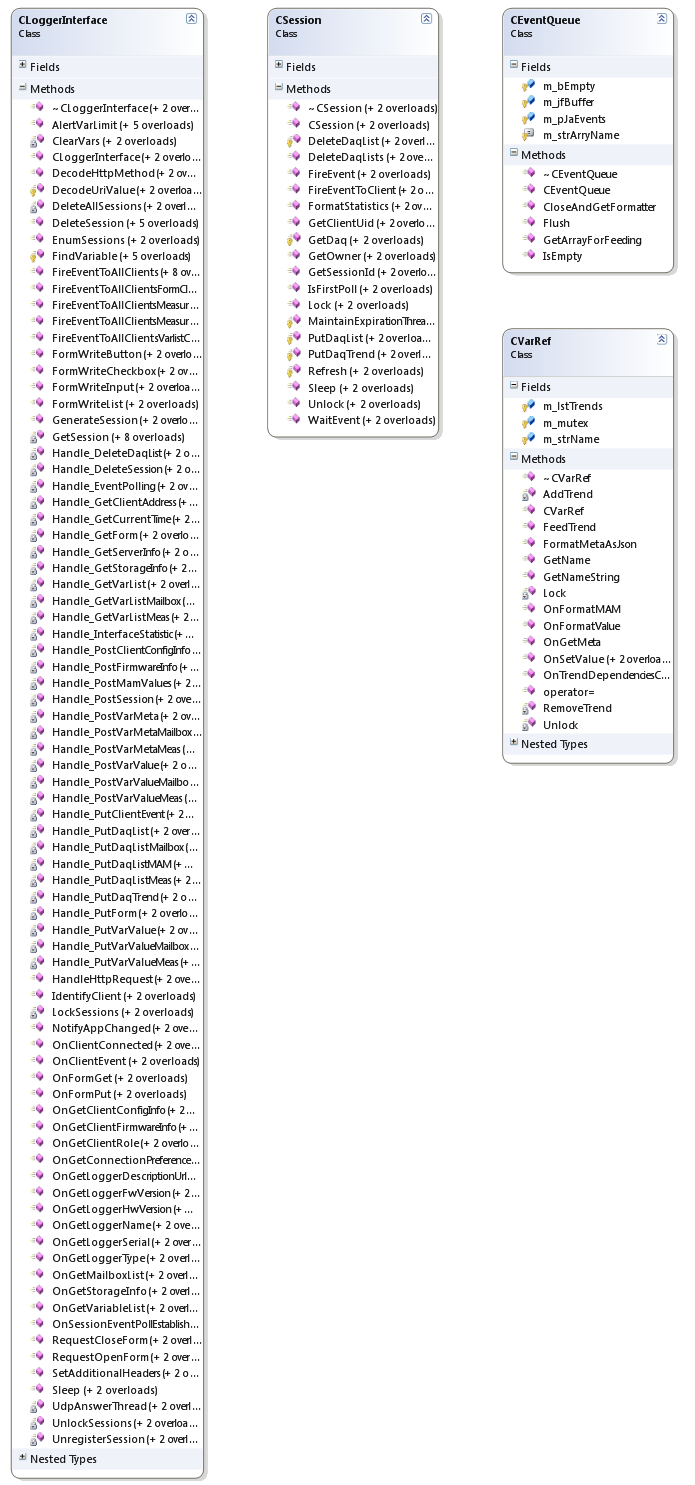Screen dimensions: 695x1485
Task: Click the icon beside UdpAnswerThread method
Action: [37, 1406]
